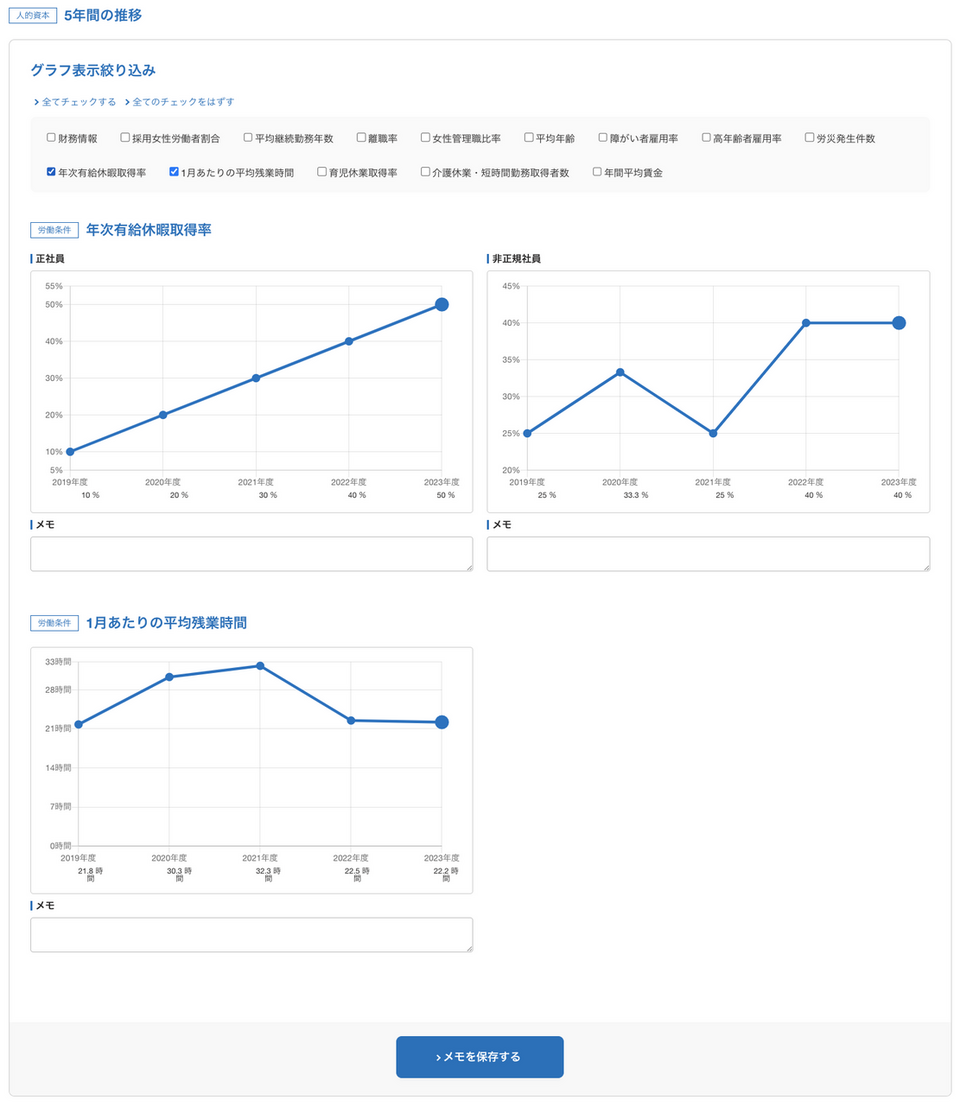Screen dimensions: 960x1106
Task: Tick the 年間平均賃金 checkbox
Action: coord(597,172)
